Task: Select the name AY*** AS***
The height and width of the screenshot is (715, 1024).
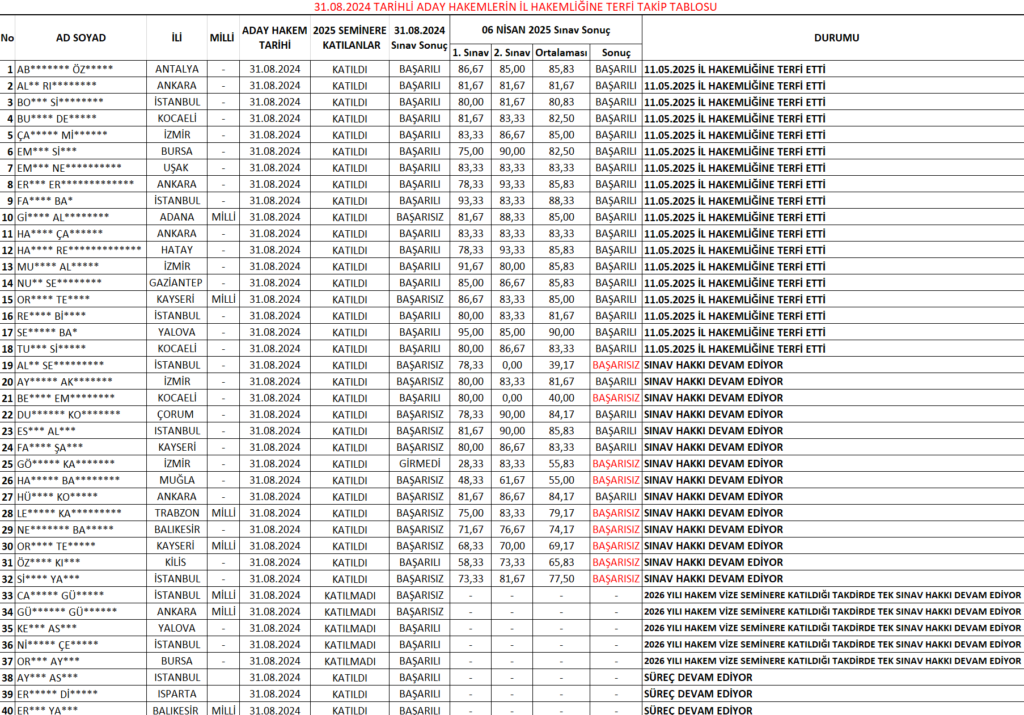Action: point(48,678)
